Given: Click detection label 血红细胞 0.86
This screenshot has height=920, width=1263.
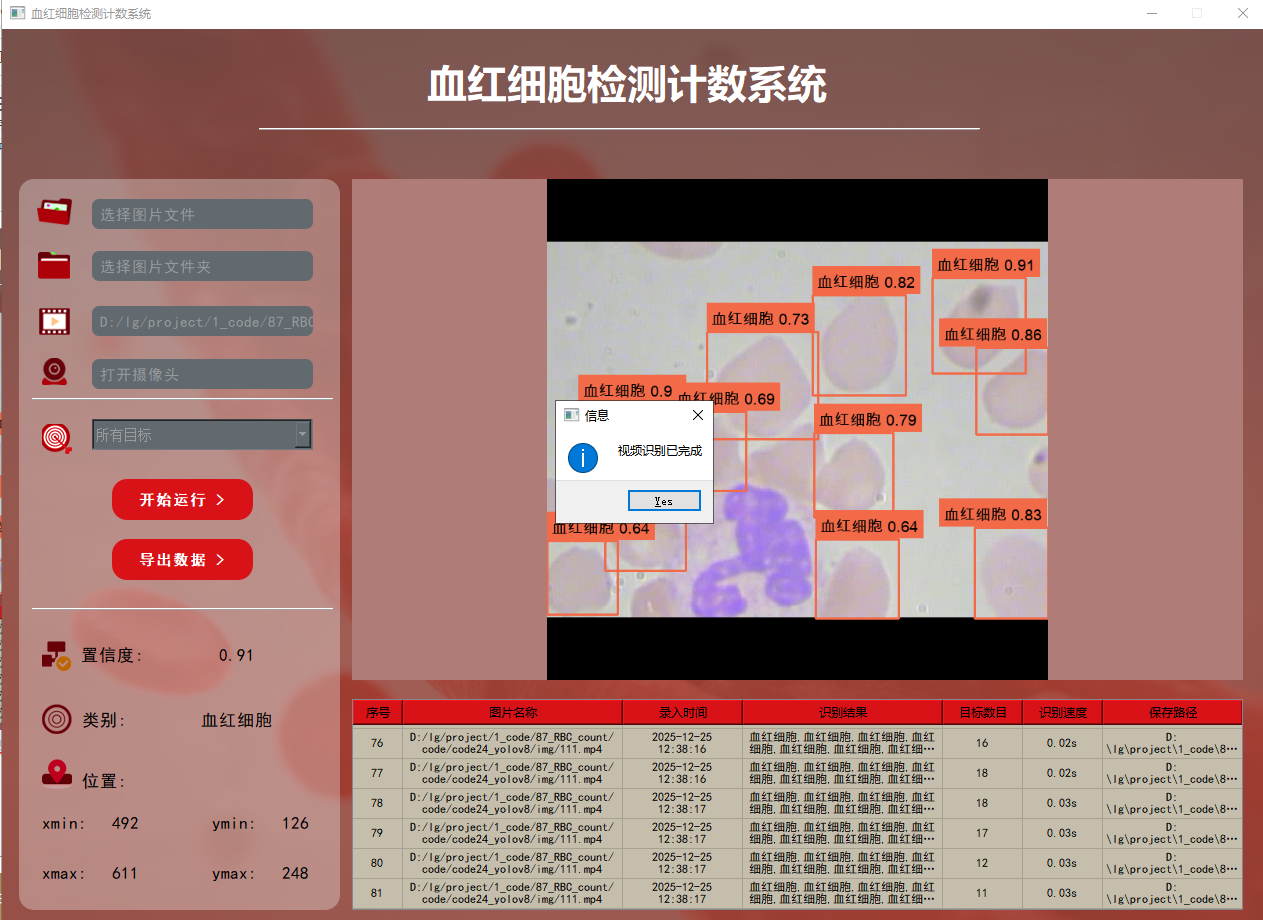Looking at the screenshot, I should coord(993,334).
